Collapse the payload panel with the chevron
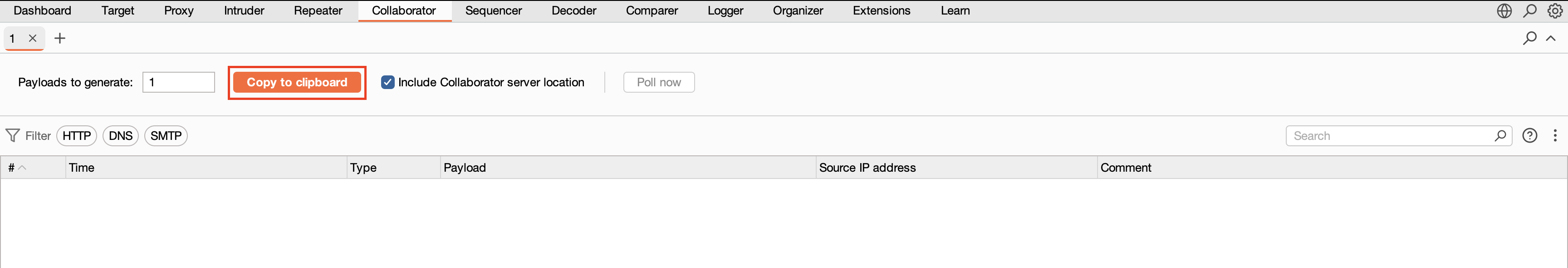 (1551, 38)
